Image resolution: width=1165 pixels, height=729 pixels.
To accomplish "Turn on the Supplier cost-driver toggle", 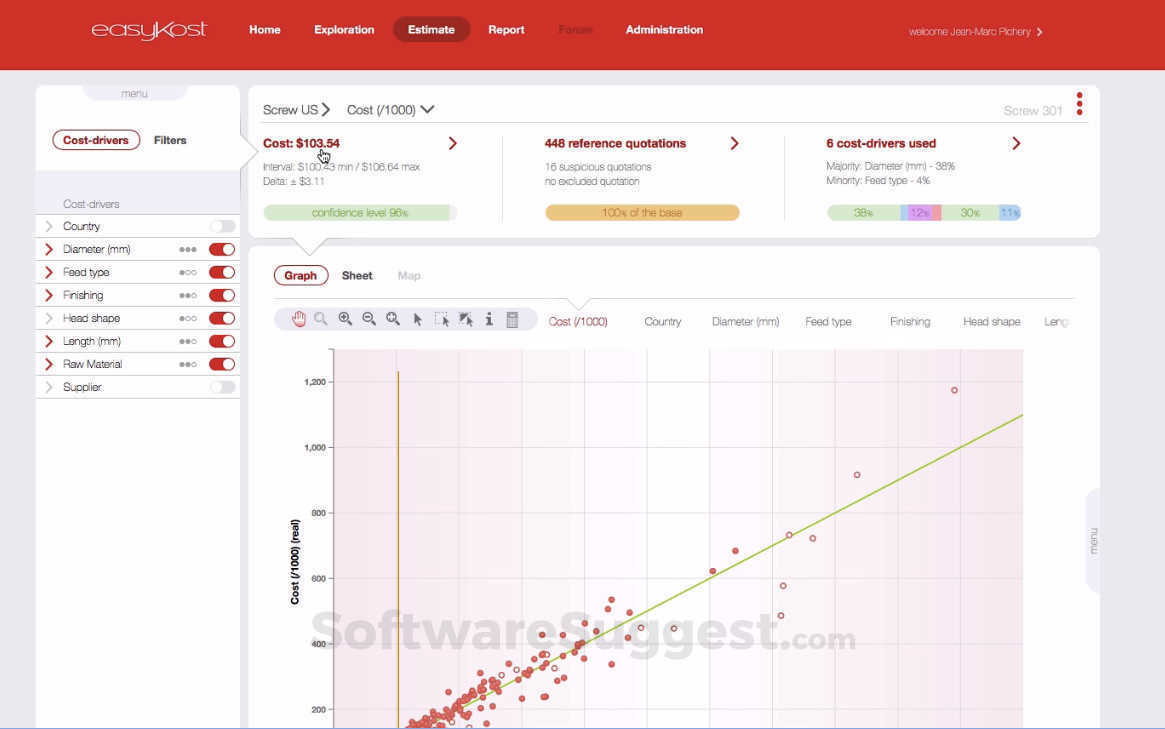I will click(222, 388).
